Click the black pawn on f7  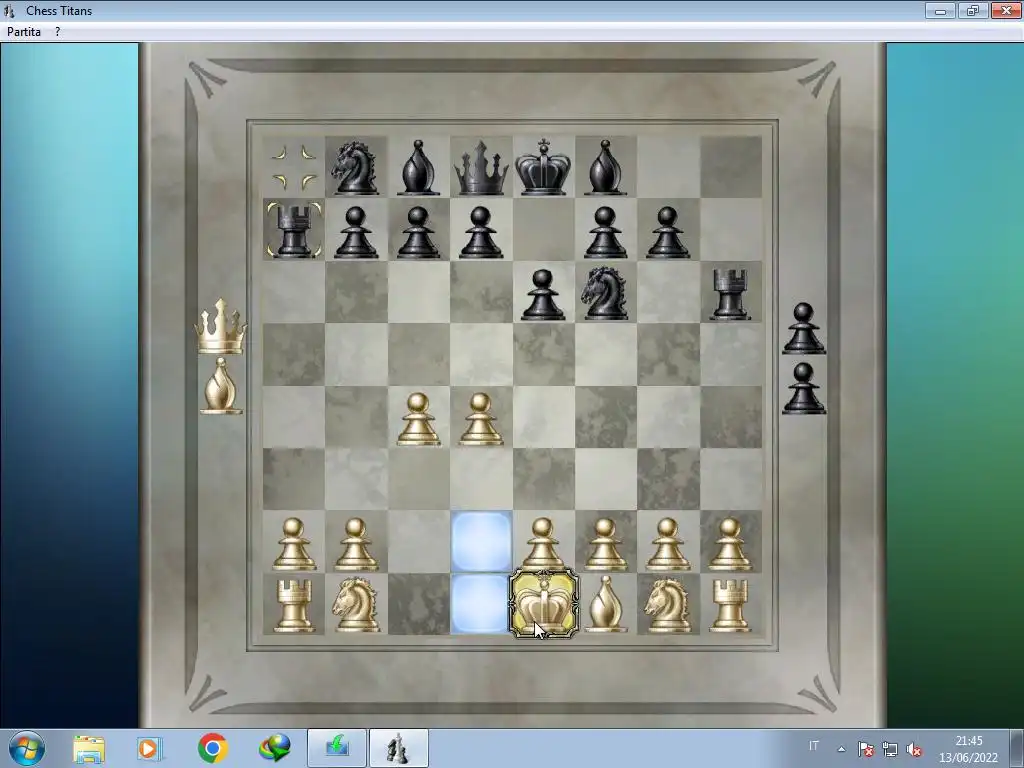point(605,232)
